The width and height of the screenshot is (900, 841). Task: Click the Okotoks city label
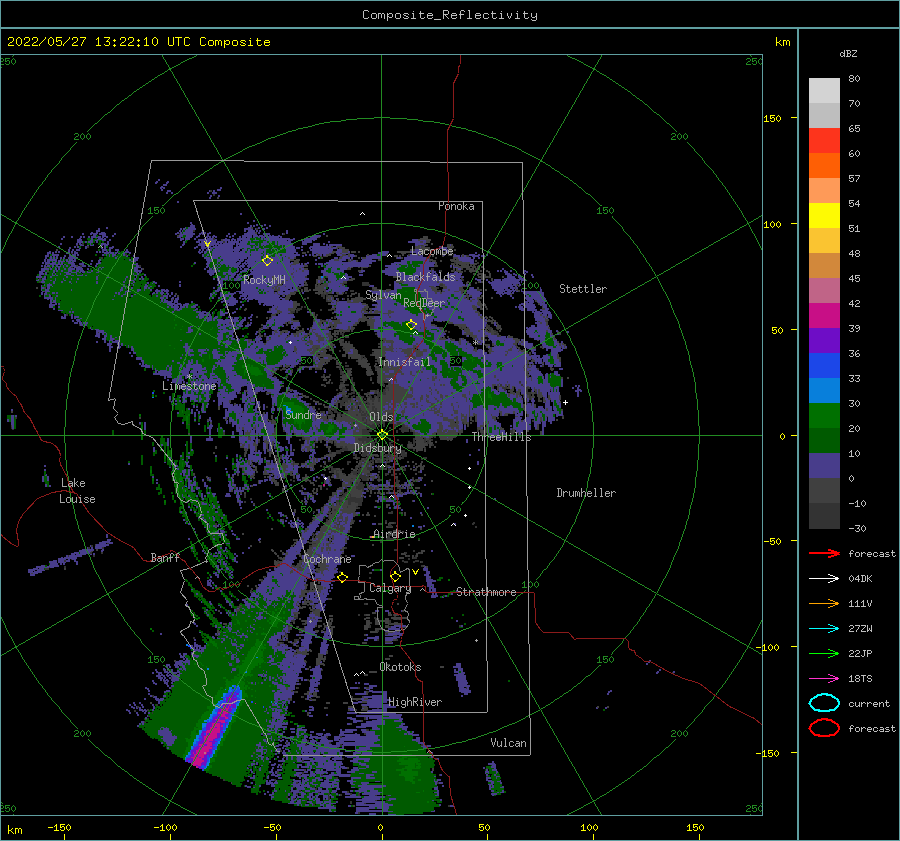[400, 667]
